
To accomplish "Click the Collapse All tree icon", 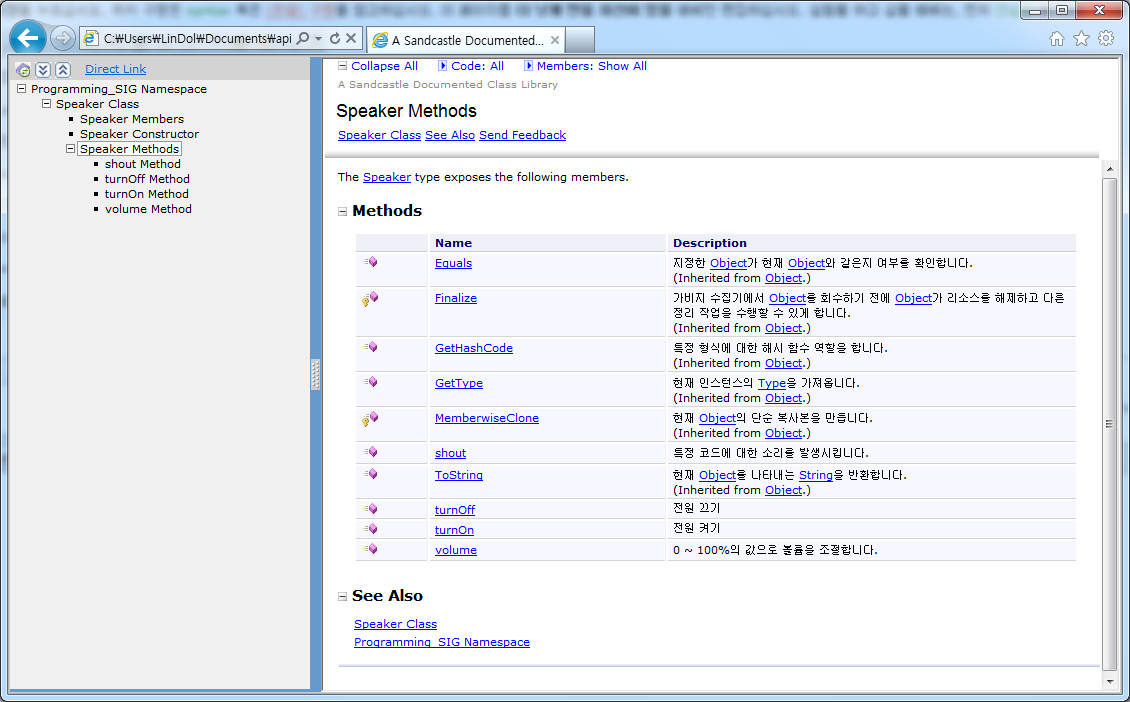I will pyautogui.click(x=63, y=69).
